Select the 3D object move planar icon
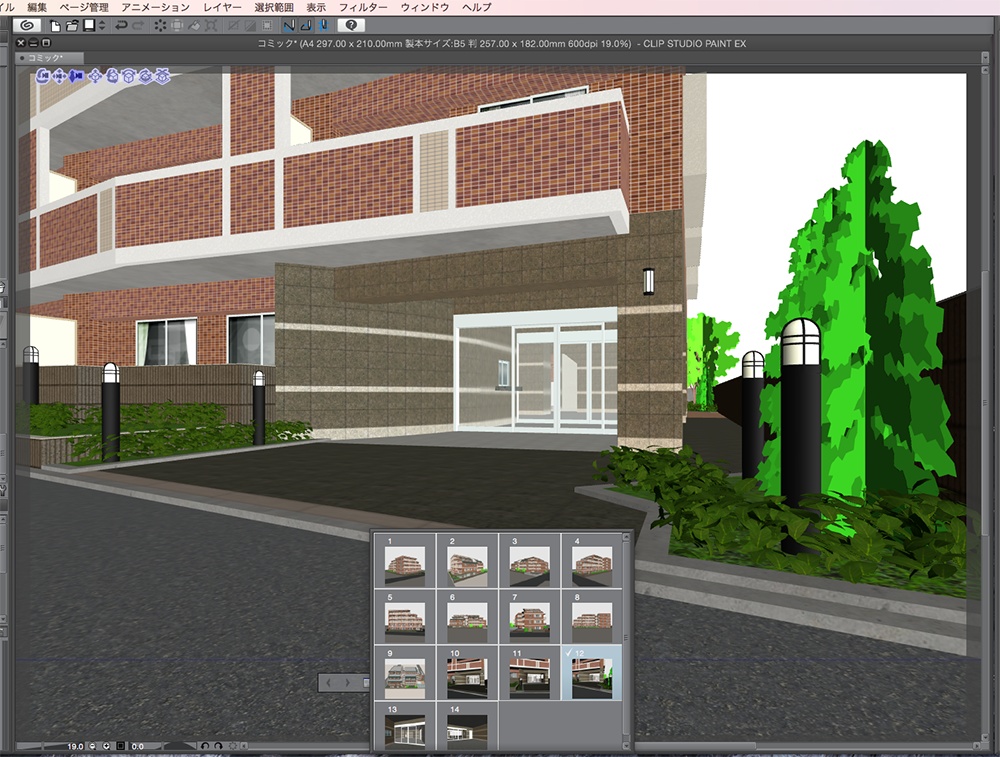 tap(96, 76)
